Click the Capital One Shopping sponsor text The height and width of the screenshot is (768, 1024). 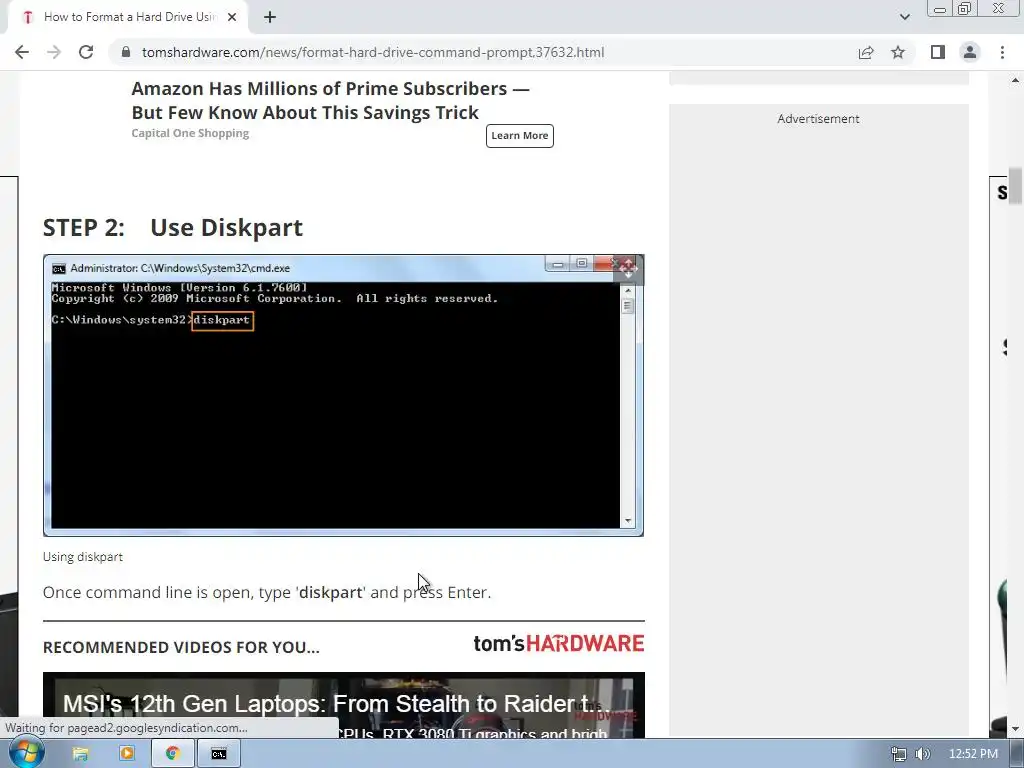click(x=190, y=133)
